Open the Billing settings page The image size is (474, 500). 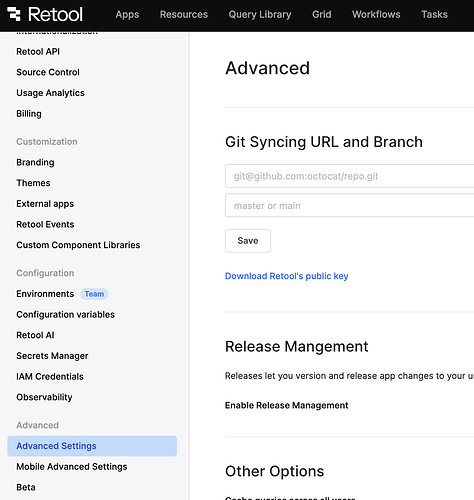click(x=29, y=114)
